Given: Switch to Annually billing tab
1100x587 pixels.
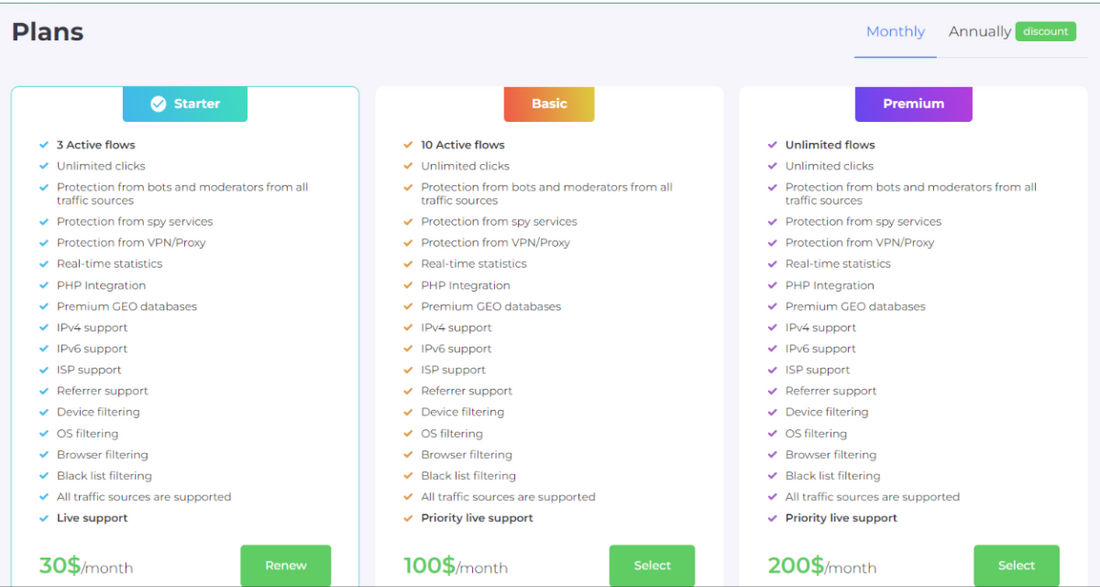Looking at the screenshot, I should (x=979, y=32).
